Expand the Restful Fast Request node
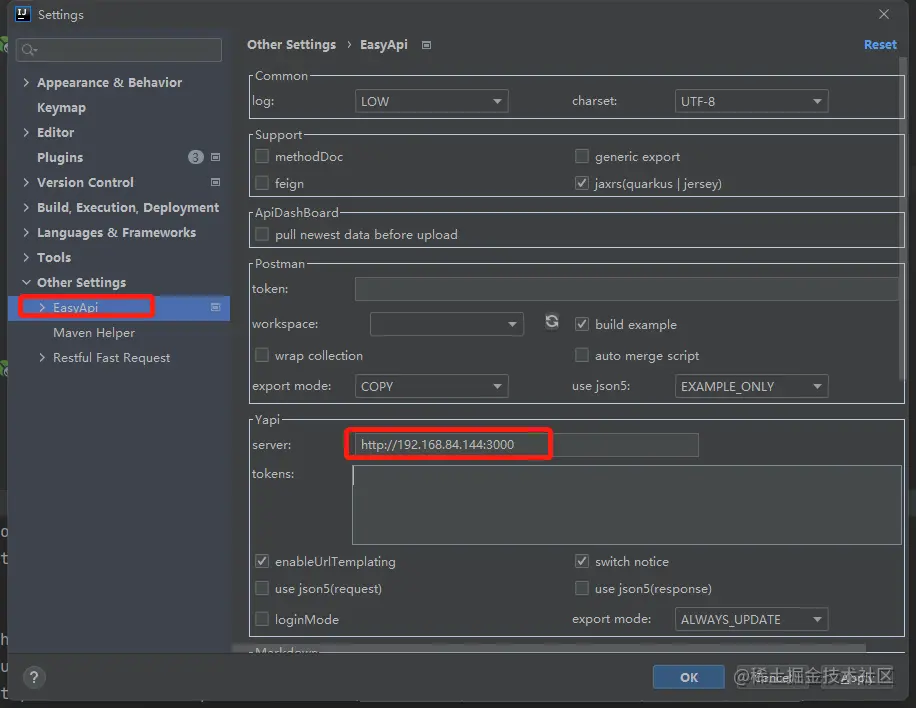 [x=42, y=358]
